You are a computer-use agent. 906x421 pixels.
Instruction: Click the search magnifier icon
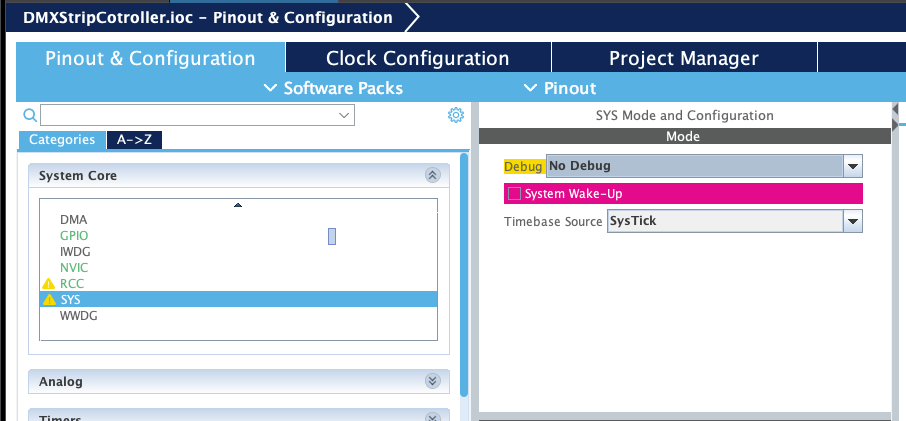pos(30,116)
